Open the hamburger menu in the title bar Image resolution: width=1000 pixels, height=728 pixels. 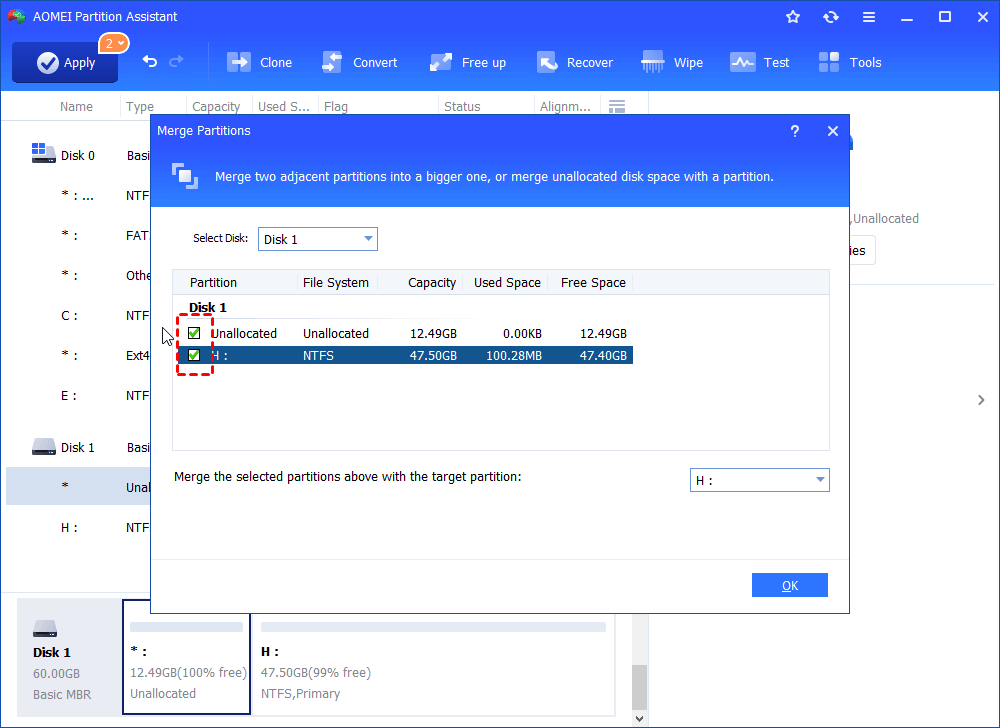click(869, 17)
